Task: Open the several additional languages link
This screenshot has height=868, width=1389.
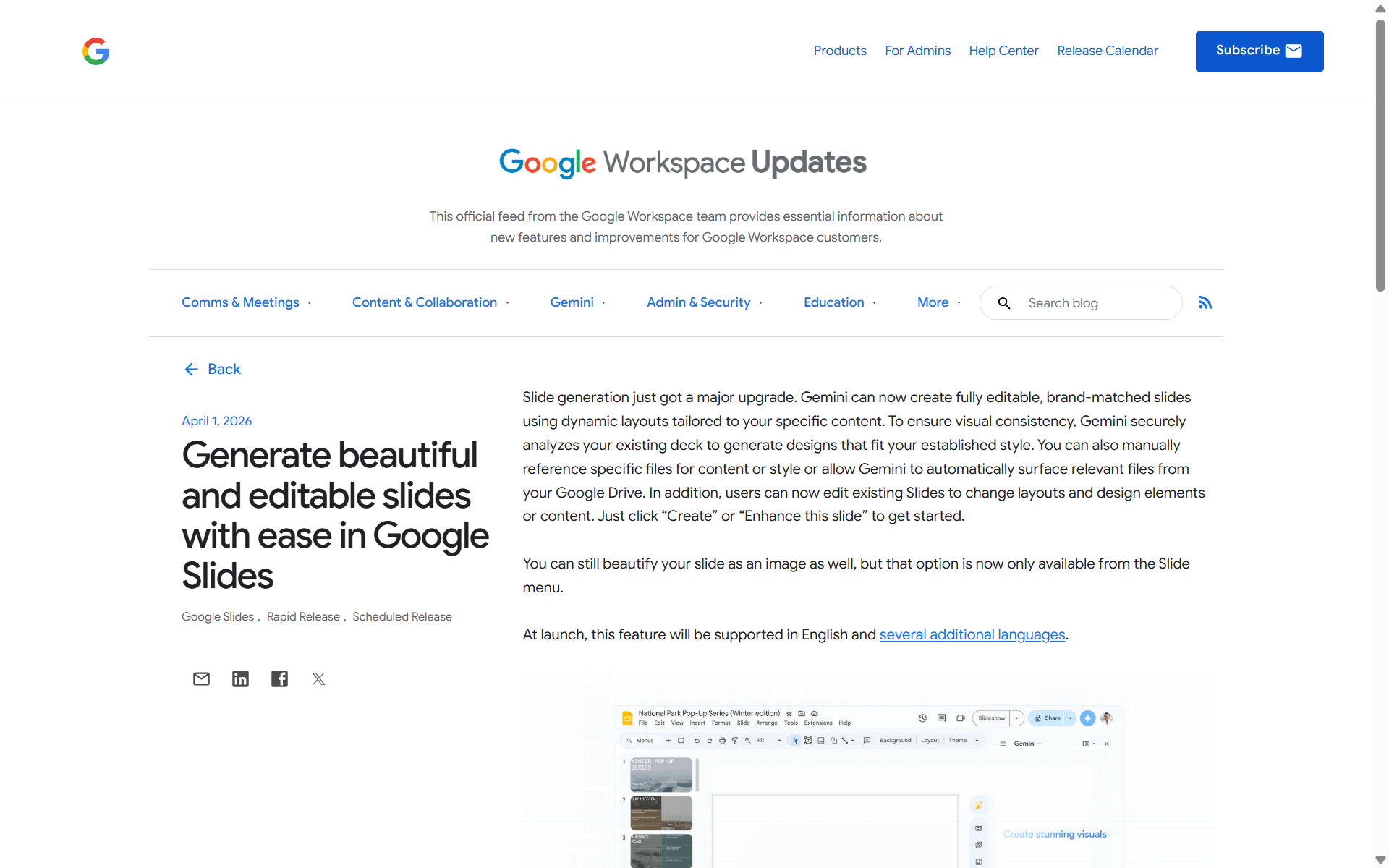Action: 972,634
